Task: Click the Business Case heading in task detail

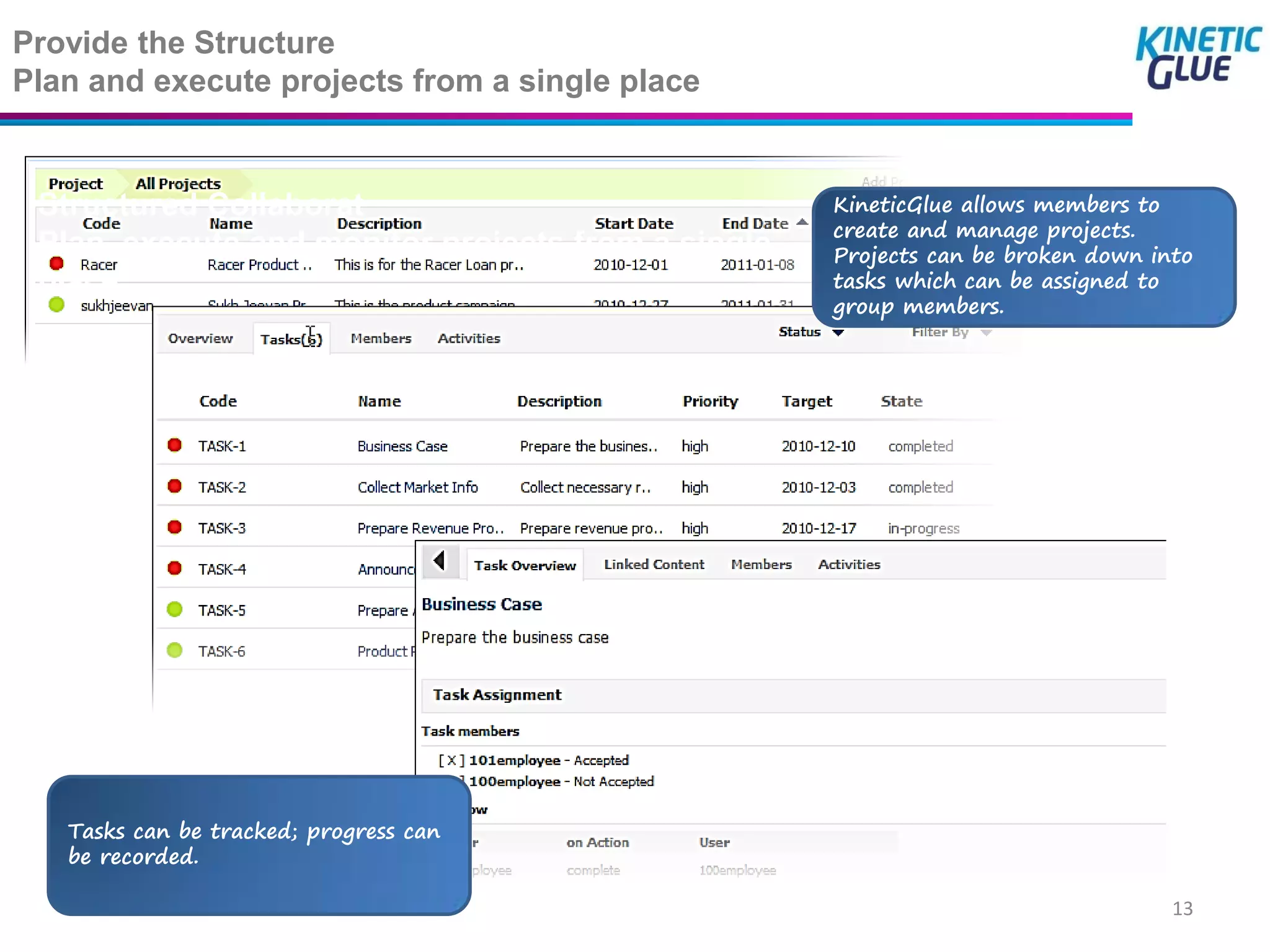Action: click(482, 604)
